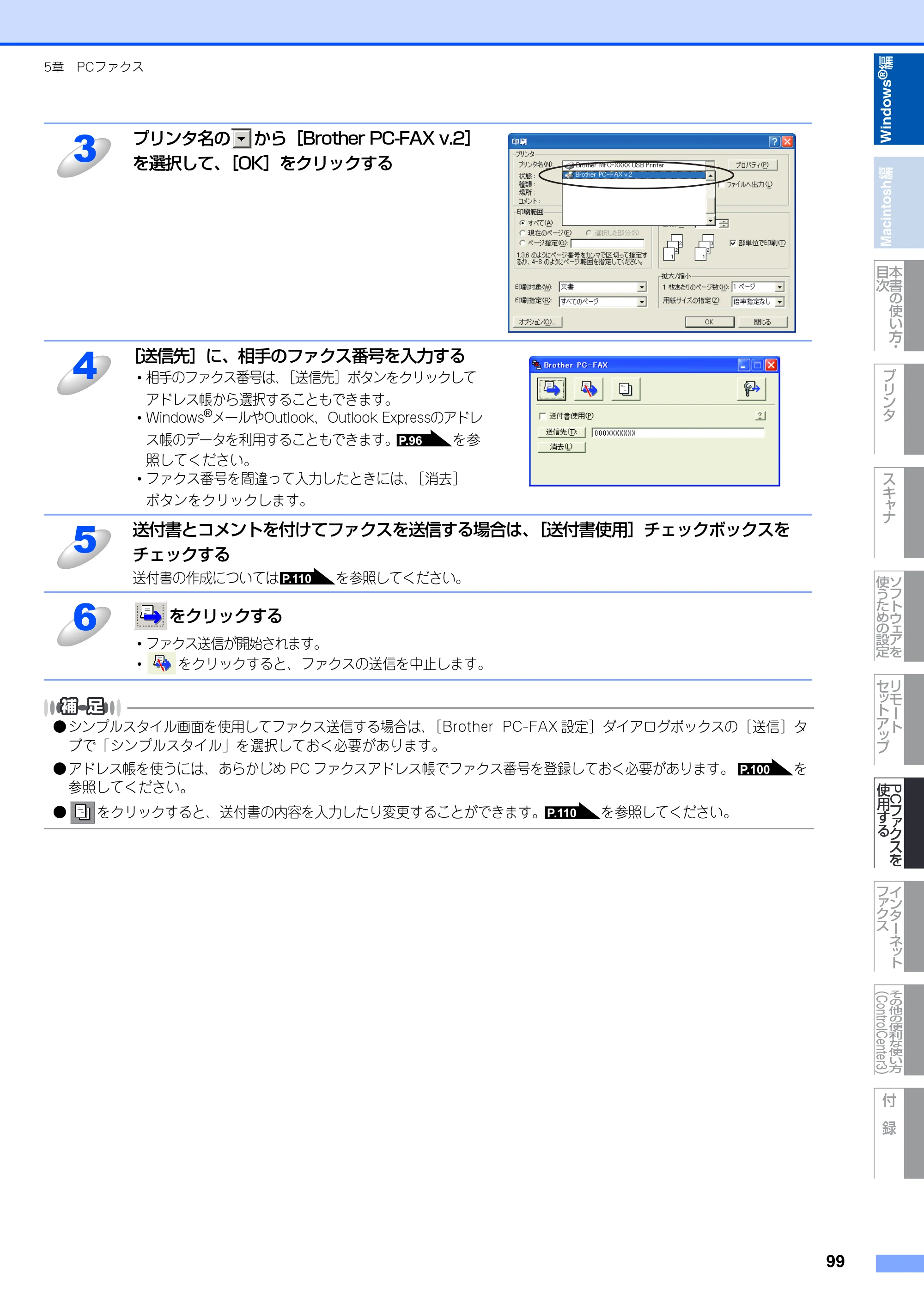This screenshot has height=1308, width=924.
Task: Click the small question mark help button in PC-FAX window
Action: 760,416
